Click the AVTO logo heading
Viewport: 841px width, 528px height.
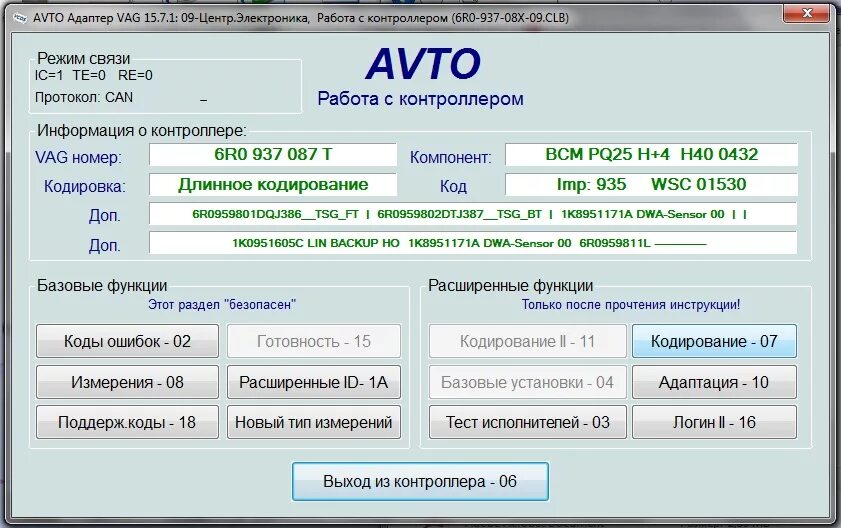[x=423, y=64]
